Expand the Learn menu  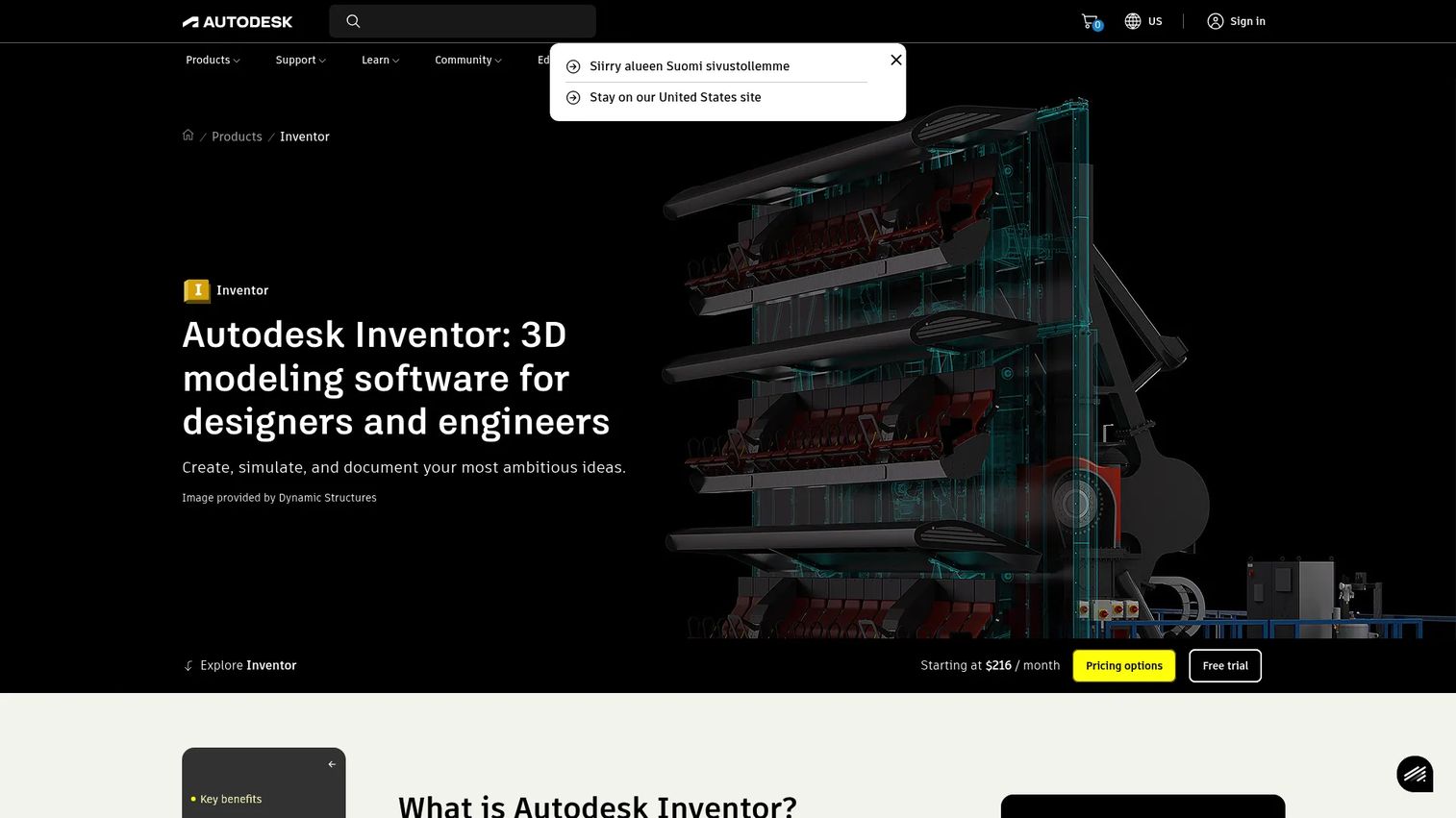[x=380, y=60]
